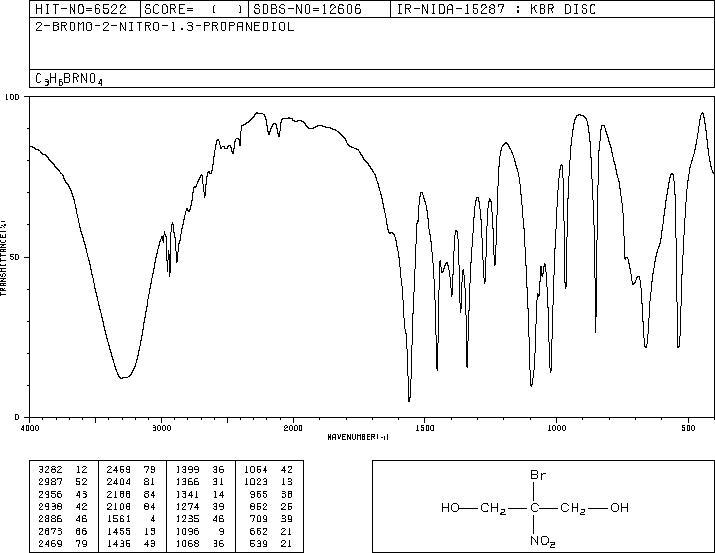Click the broad O-H band minimum near 3282

pyautogui.click(x=123, y=377)
